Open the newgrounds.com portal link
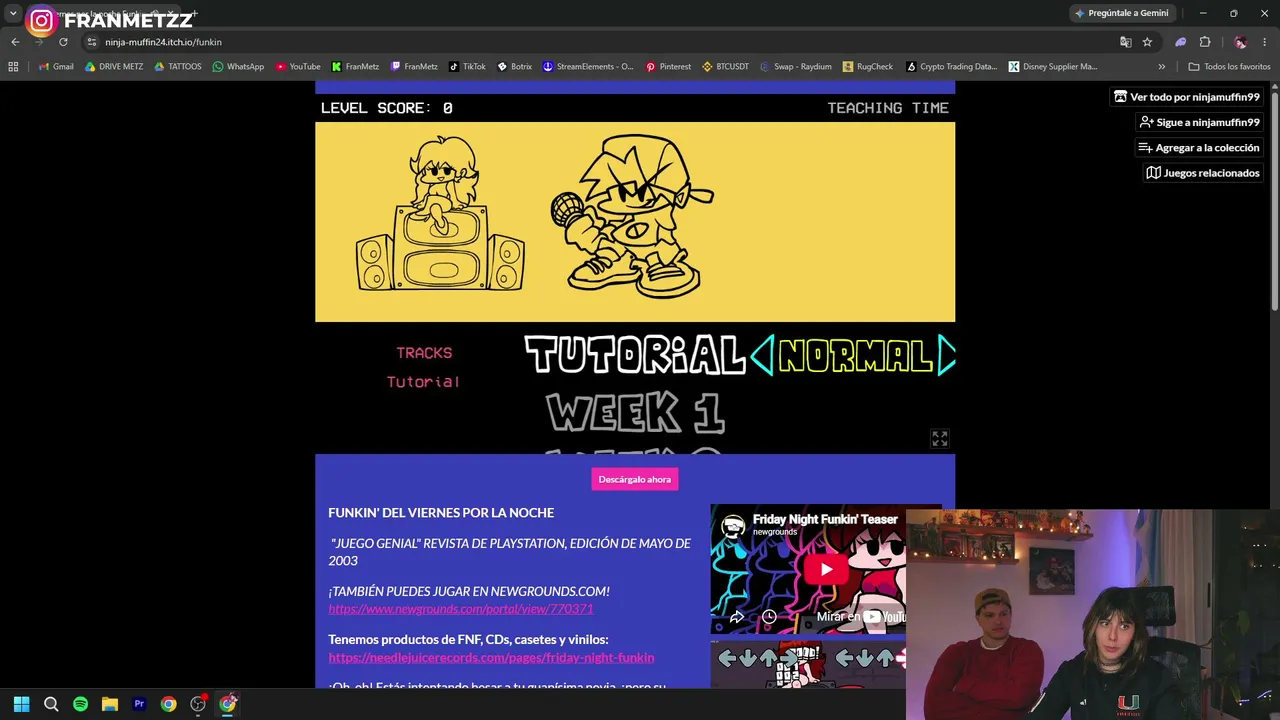 click(x=461, y=609)
